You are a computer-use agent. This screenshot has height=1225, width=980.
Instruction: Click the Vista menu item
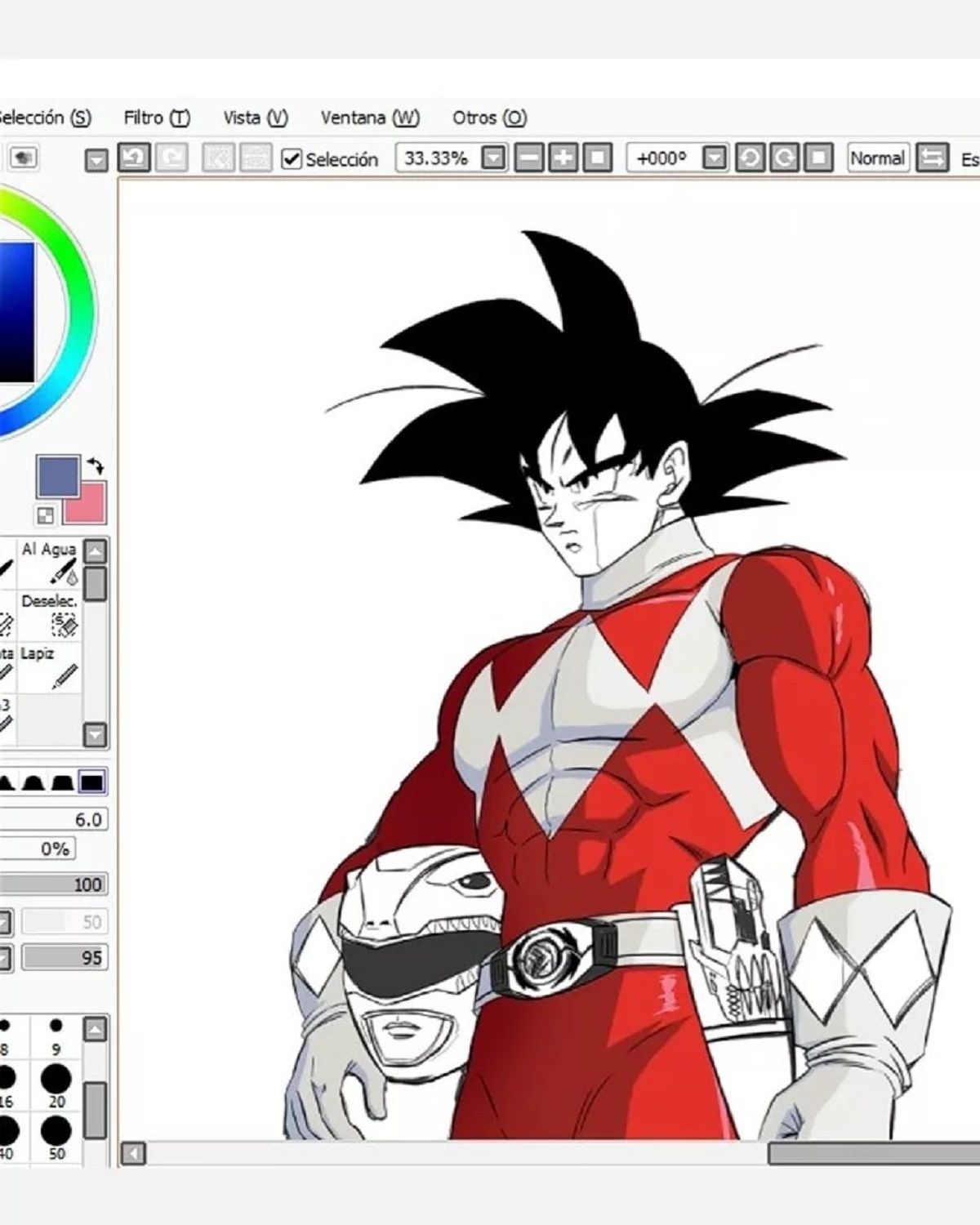tap(254, 118)
